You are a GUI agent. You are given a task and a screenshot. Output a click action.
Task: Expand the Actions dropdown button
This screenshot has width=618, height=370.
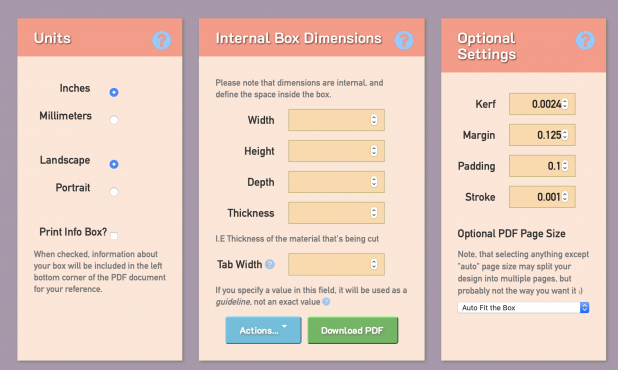(263, 330)
